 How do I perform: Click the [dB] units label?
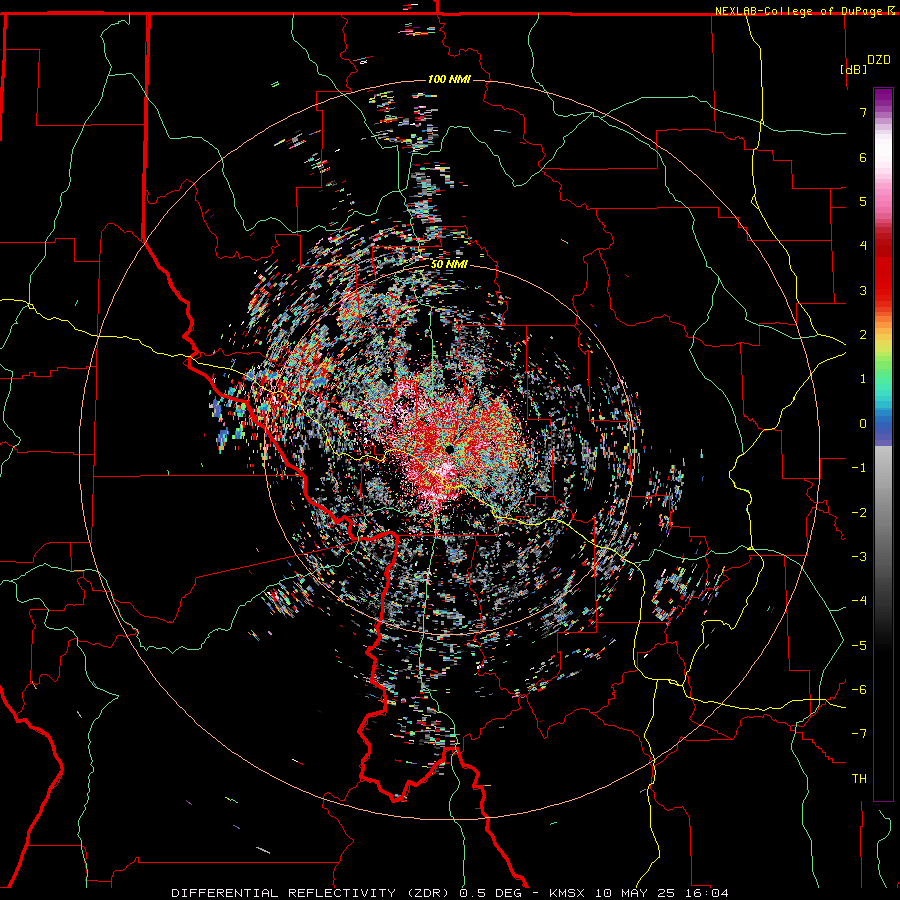click(854, 69)
